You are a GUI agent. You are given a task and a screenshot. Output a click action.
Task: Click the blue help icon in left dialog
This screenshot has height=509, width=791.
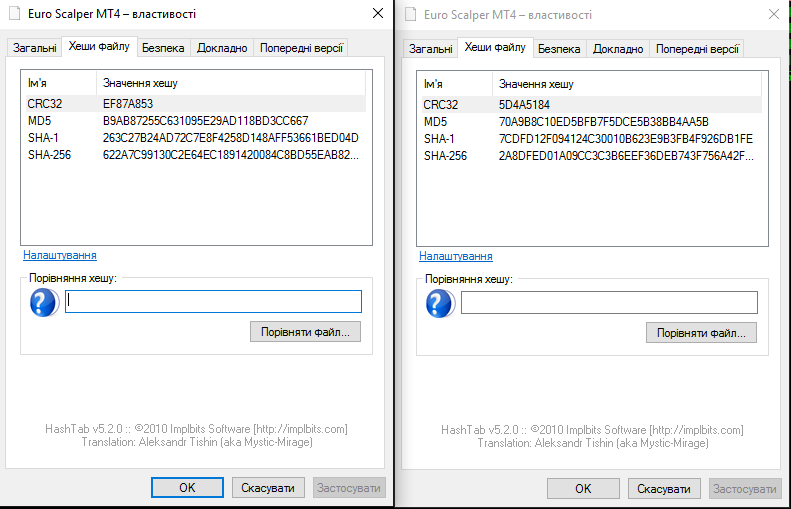(x=44, y=303)
